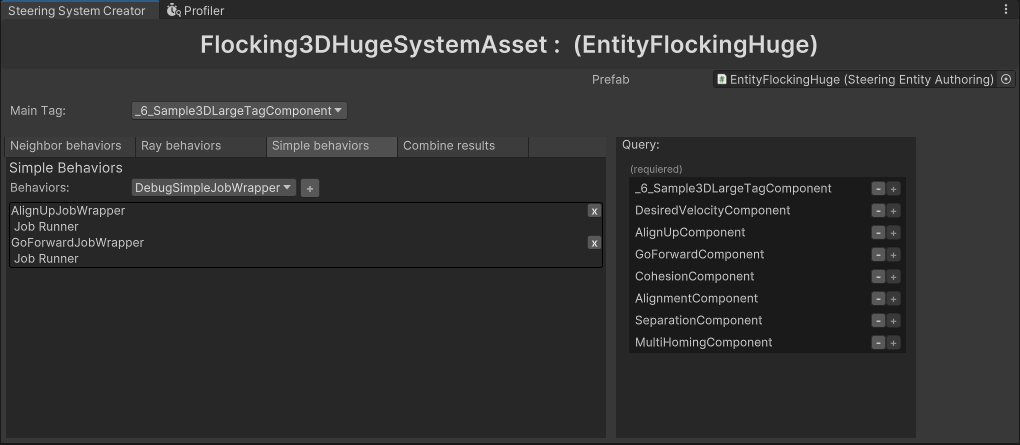Open the Prefab object picker circle icon
Screen dimensions: 1020x445
tap(1006, 80)
